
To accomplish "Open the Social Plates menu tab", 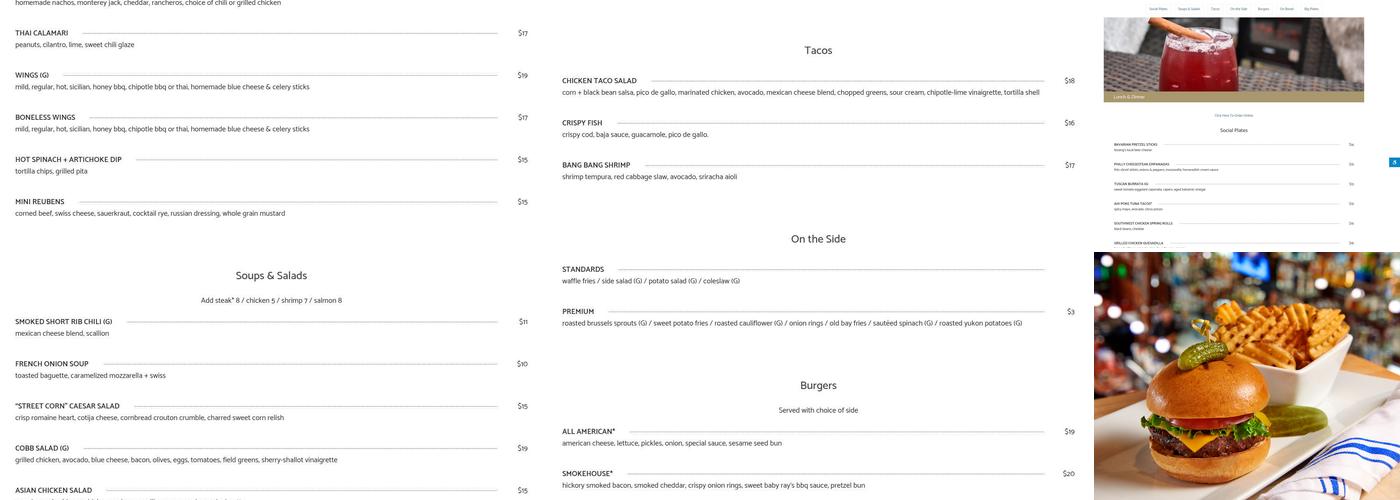I will (1158, 9).
